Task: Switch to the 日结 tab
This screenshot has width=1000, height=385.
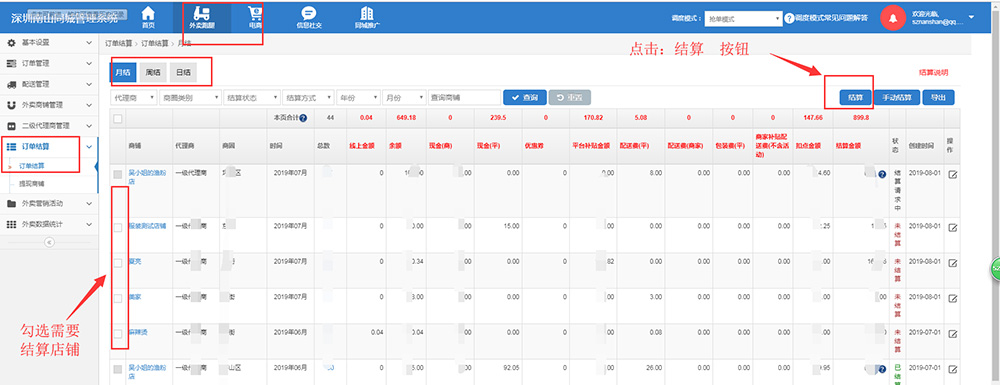Action: coord(183,73)
